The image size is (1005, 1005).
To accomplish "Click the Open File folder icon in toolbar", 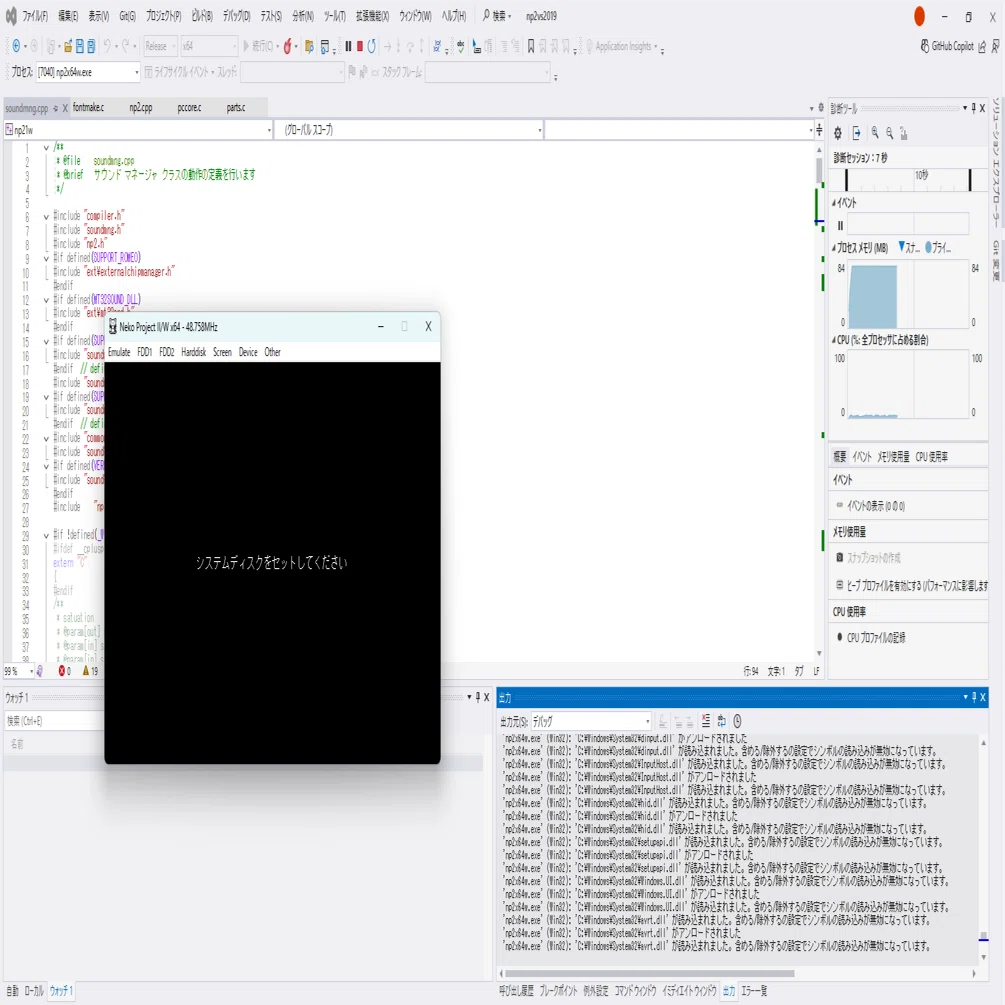I will coord(67,46).
